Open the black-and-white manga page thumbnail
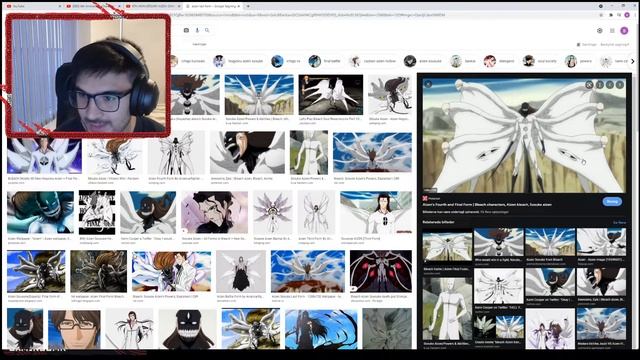 (x=97, y=212)
